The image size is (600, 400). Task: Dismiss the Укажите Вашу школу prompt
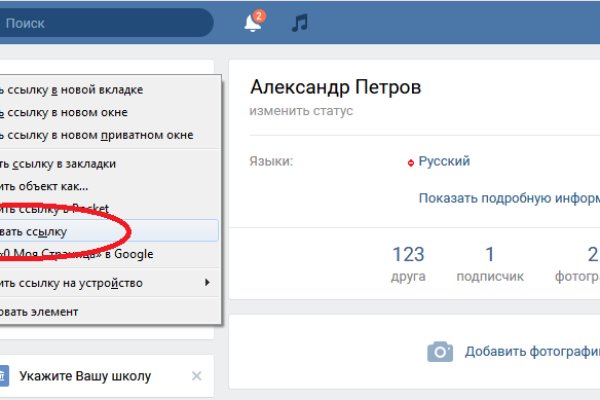pyautogui.click(x=197, y=376)
